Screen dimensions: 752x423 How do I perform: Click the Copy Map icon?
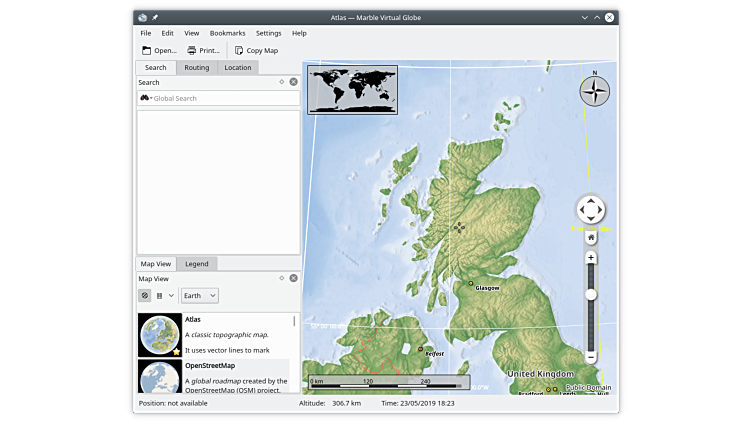tap(239, 50)
